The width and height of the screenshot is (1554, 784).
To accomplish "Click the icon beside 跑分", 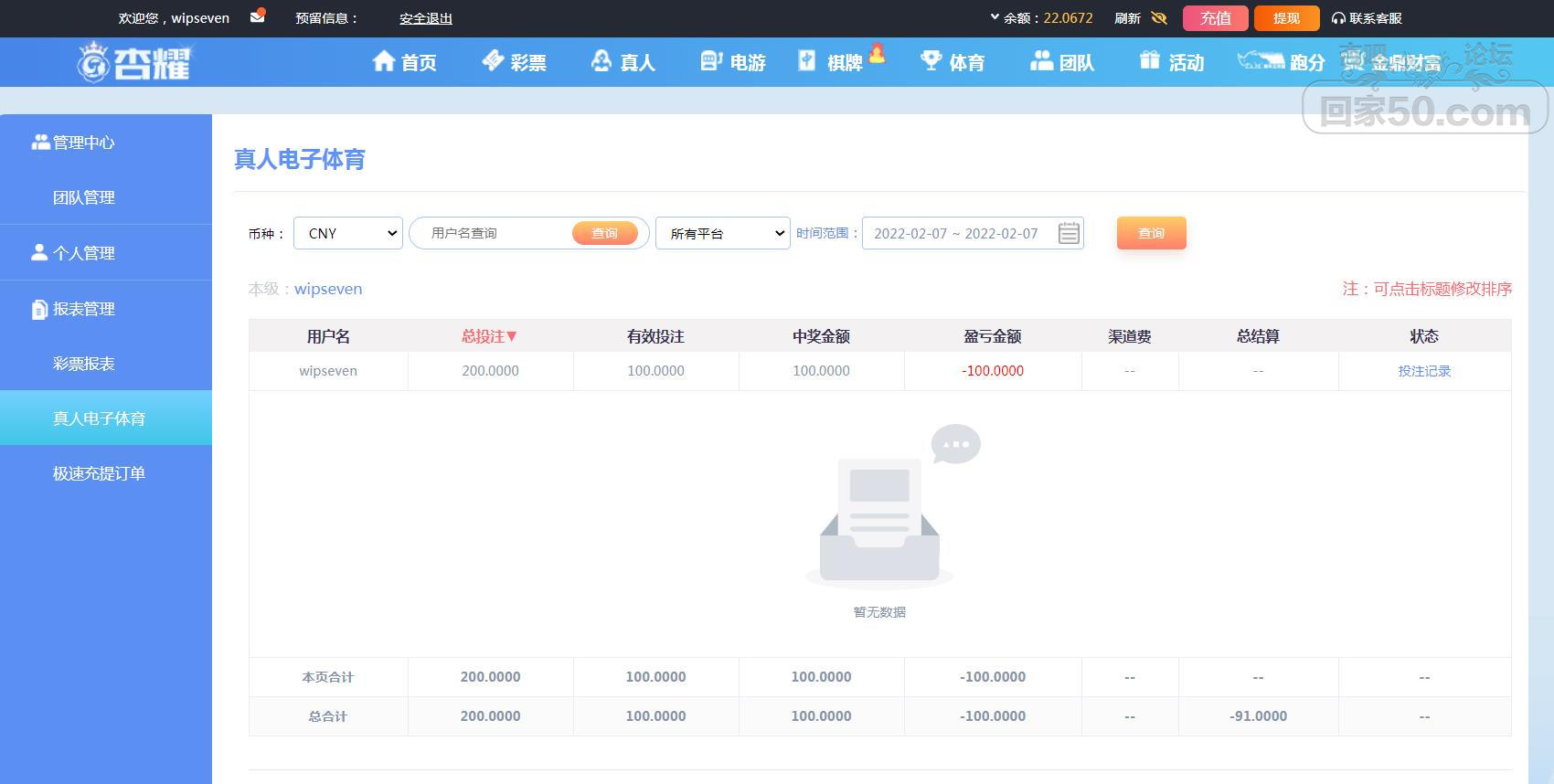I will pyautogui.click(x=1261, y=60).
